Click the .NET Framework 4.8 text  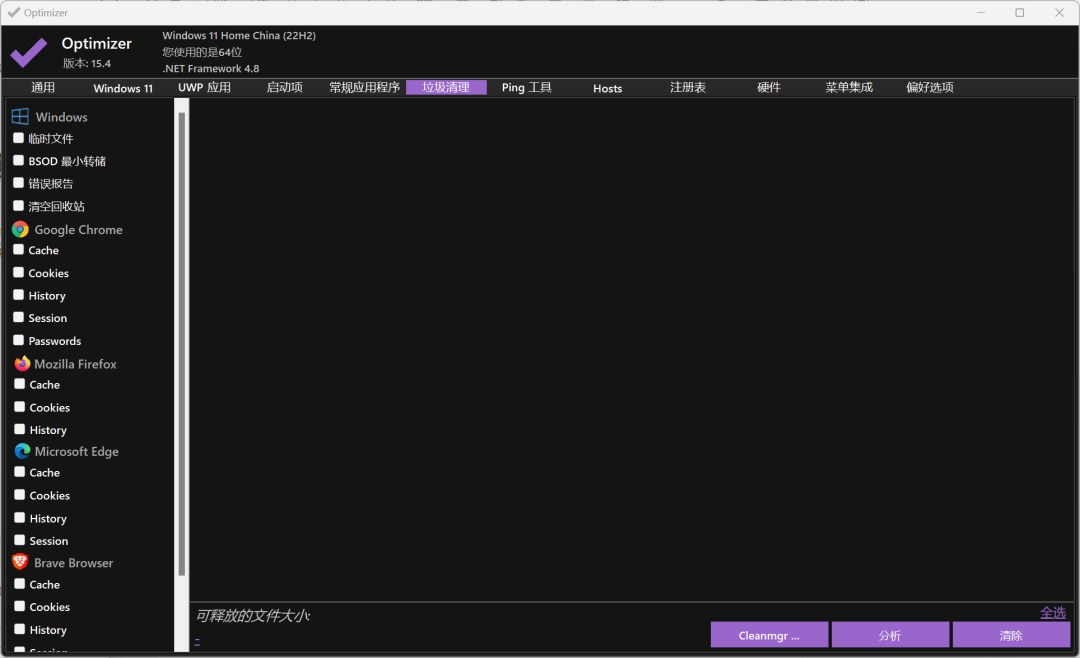[x=211, y=68]
